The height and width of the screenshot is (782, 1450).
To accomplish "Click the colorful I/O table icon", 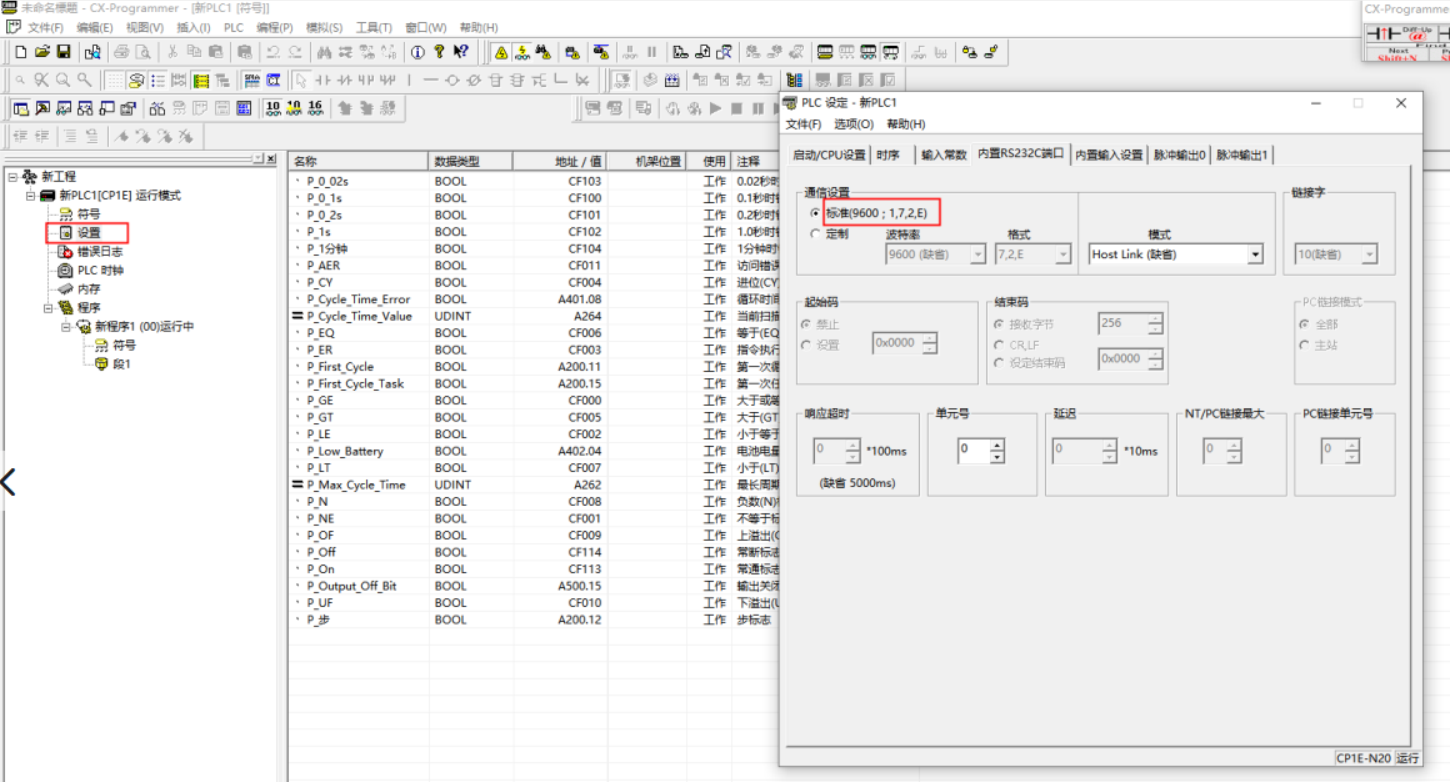I will [794, 80].
